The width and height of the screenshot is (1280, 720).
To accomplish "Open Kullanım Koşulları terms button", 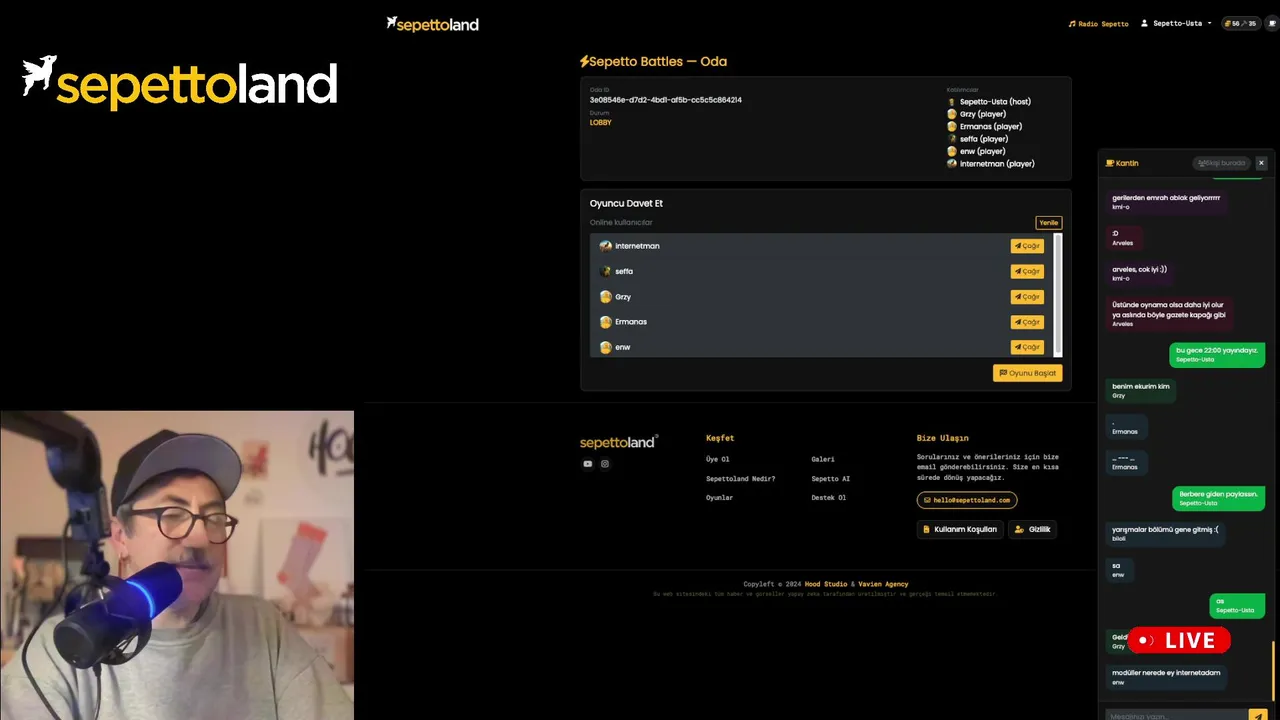I will 960,529.
